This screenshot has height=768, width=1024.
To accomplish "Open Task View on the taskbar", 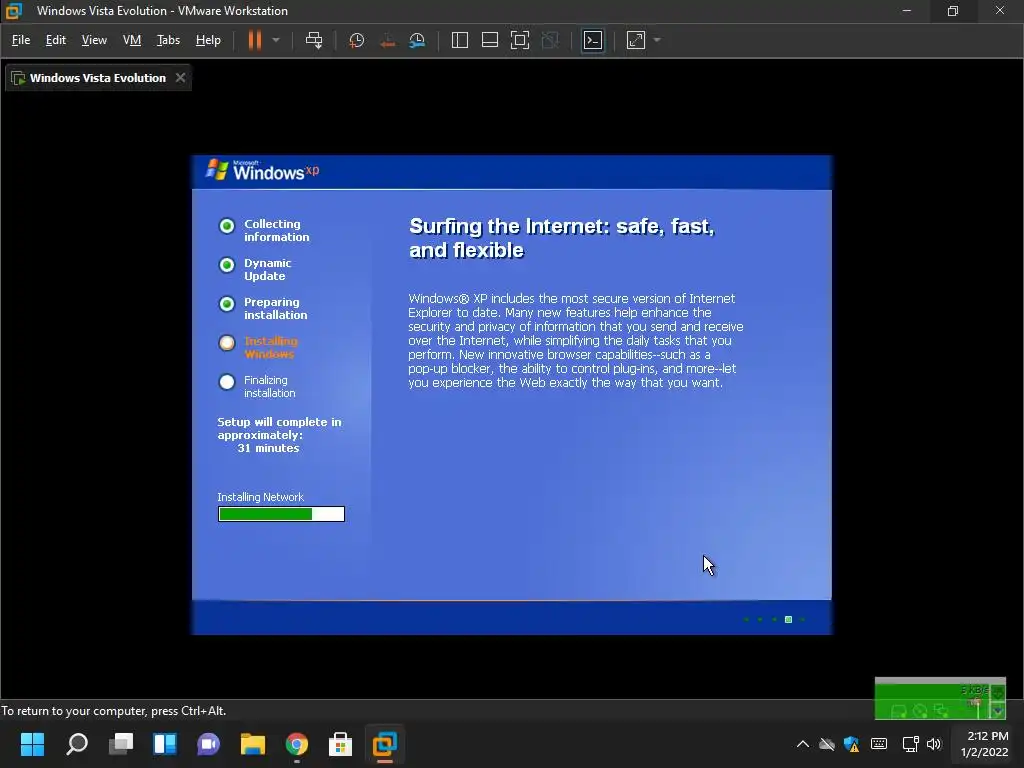I will [121, 744].
